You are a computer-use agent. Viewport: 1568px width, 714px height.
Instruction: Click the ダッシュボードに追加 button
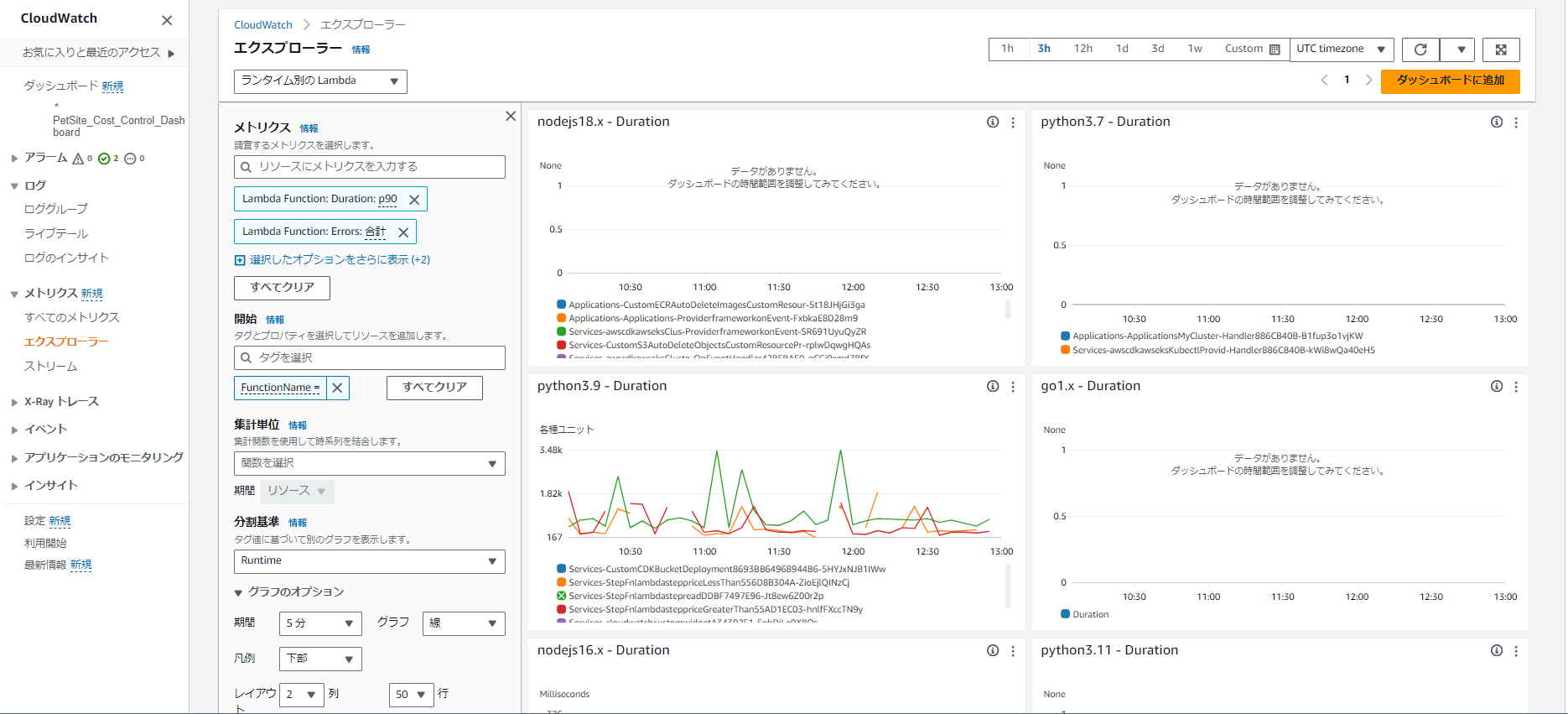pos(1450,81)
